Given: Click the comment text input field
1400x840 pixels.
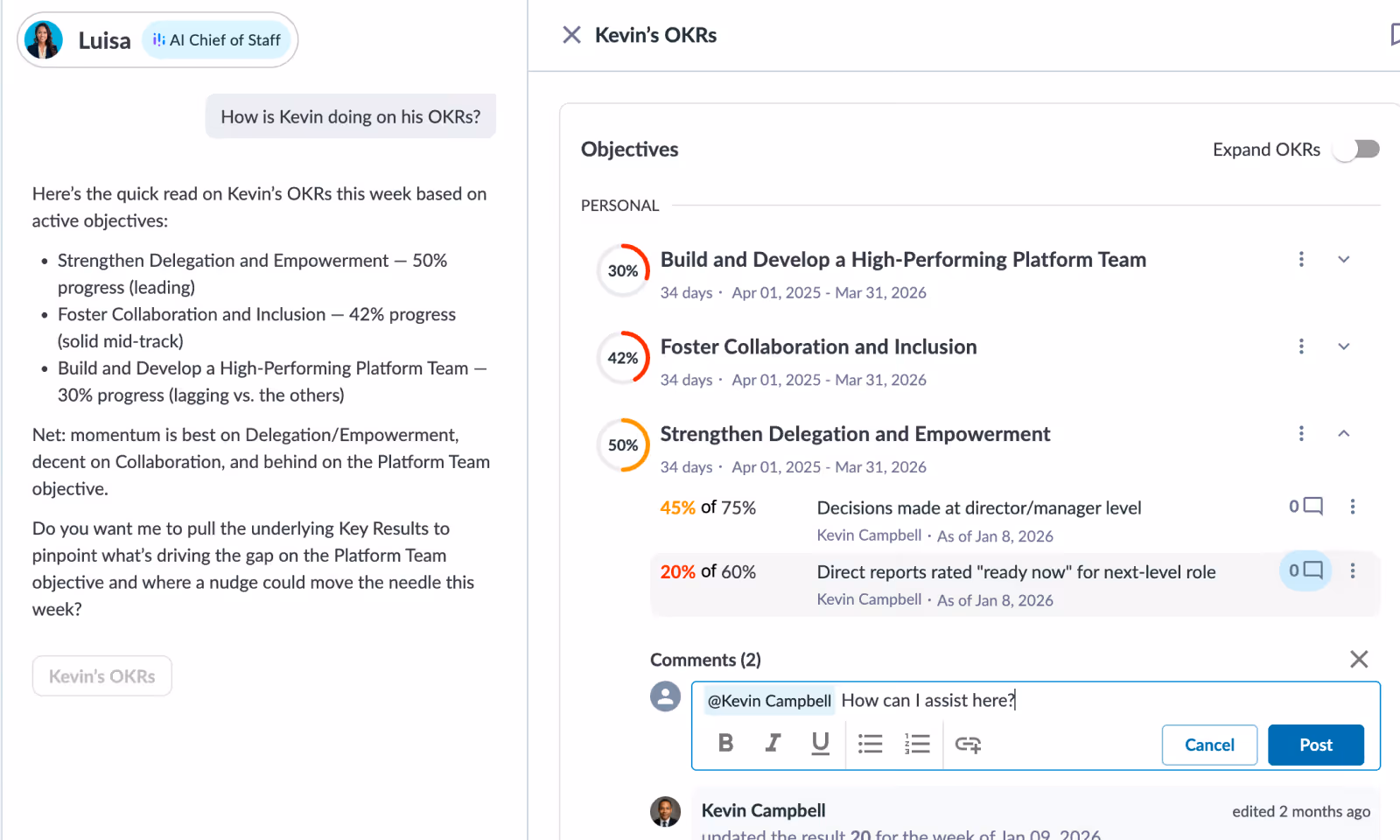Looking at the screenshot, I should pyautogui.click(x=1036, y=701).
